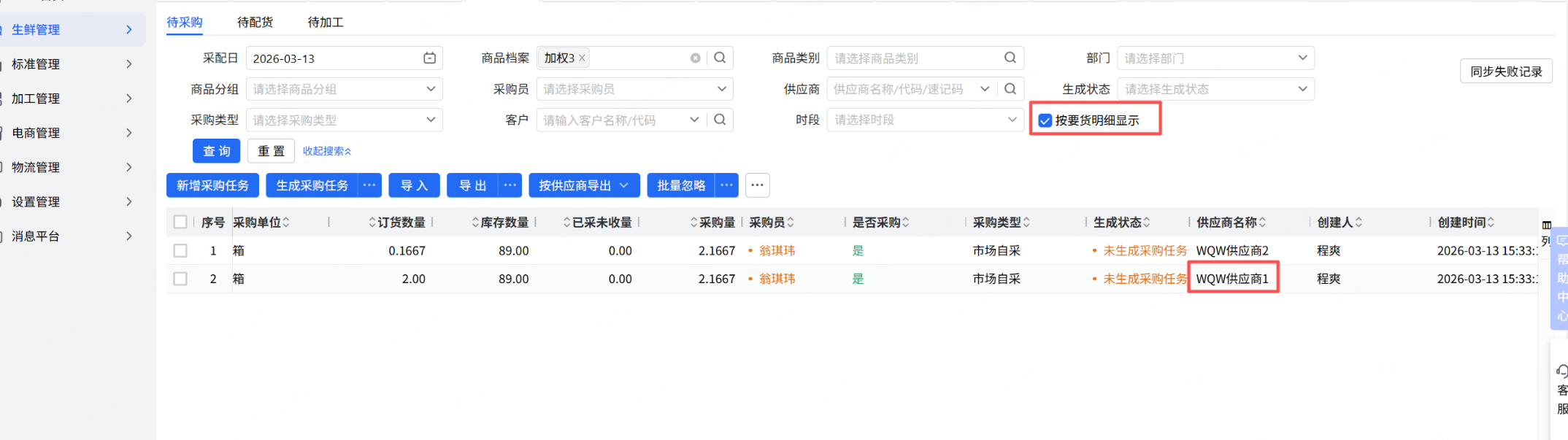Open the 客服 headset icon on right edge

tap(1561, 371)
